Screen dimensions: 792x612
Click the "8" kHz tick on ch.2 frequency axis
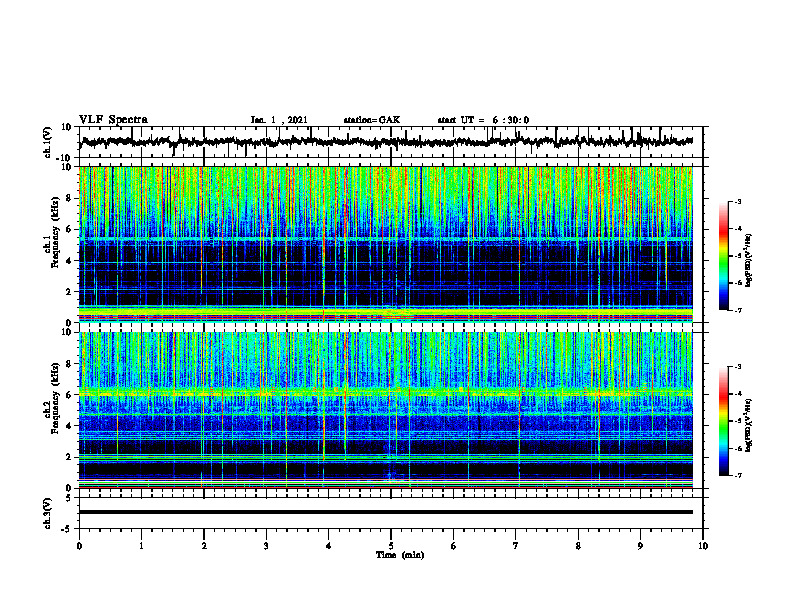tap(70, 364)
